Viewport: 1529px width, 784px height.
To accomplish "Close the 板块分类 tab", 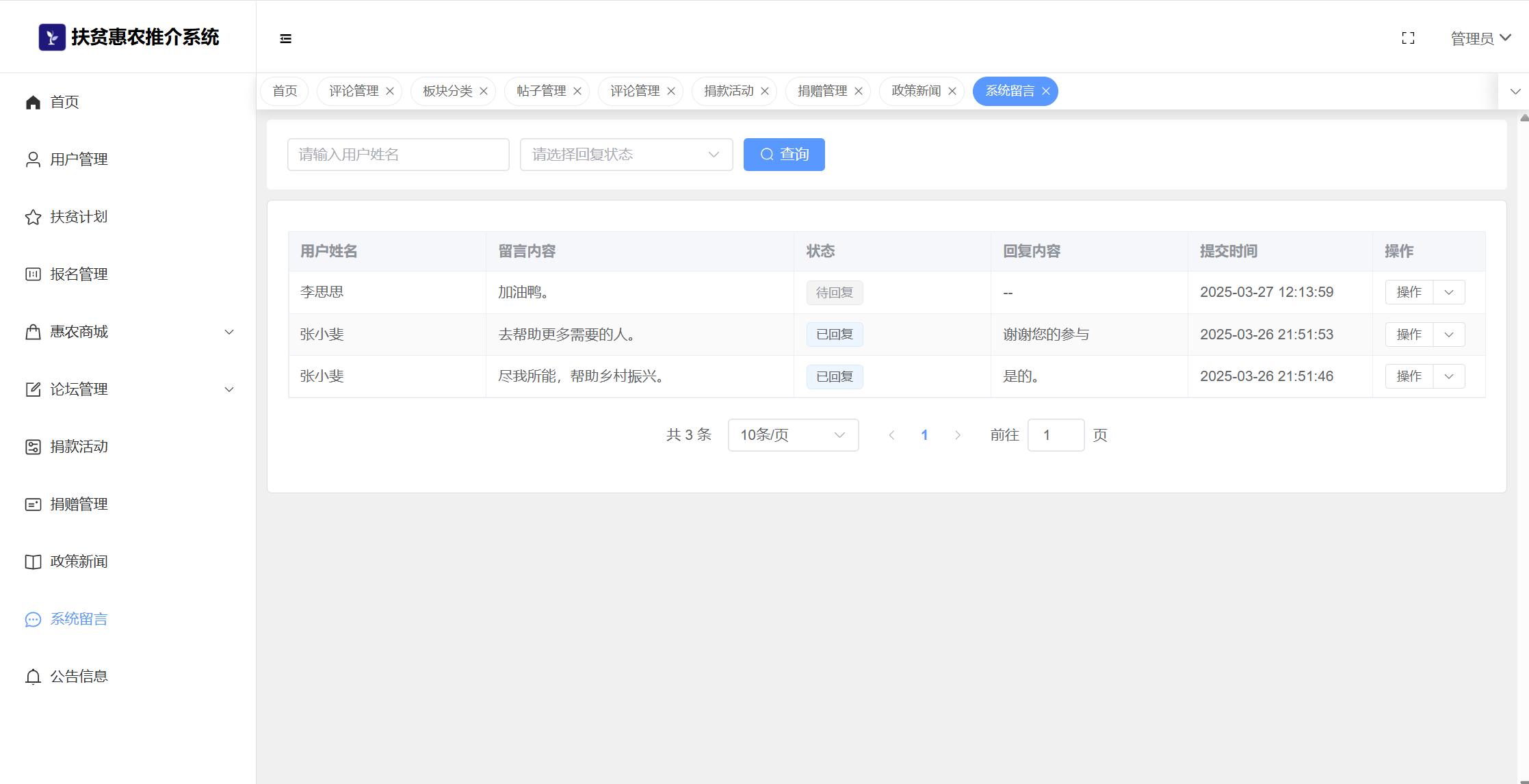I will [x=484, y=91].
